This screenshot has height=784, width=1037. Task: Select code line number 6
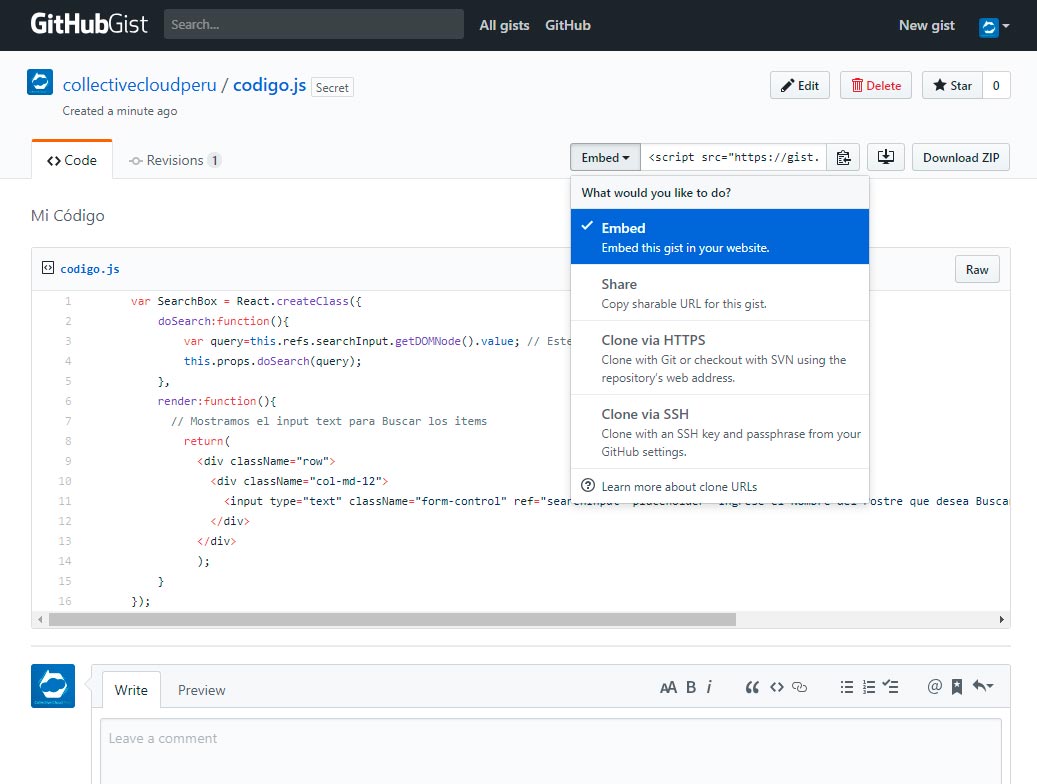coord(68,401)
